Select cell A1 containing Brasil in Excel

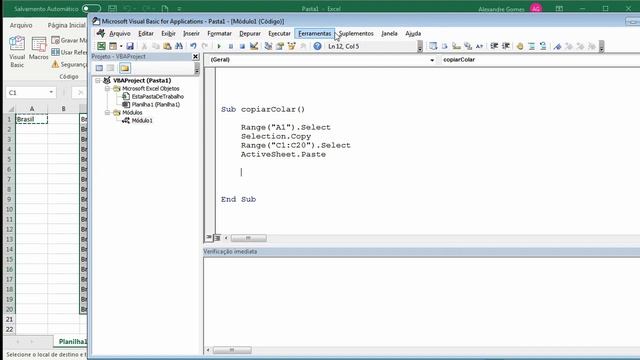[x=31, y=119]
